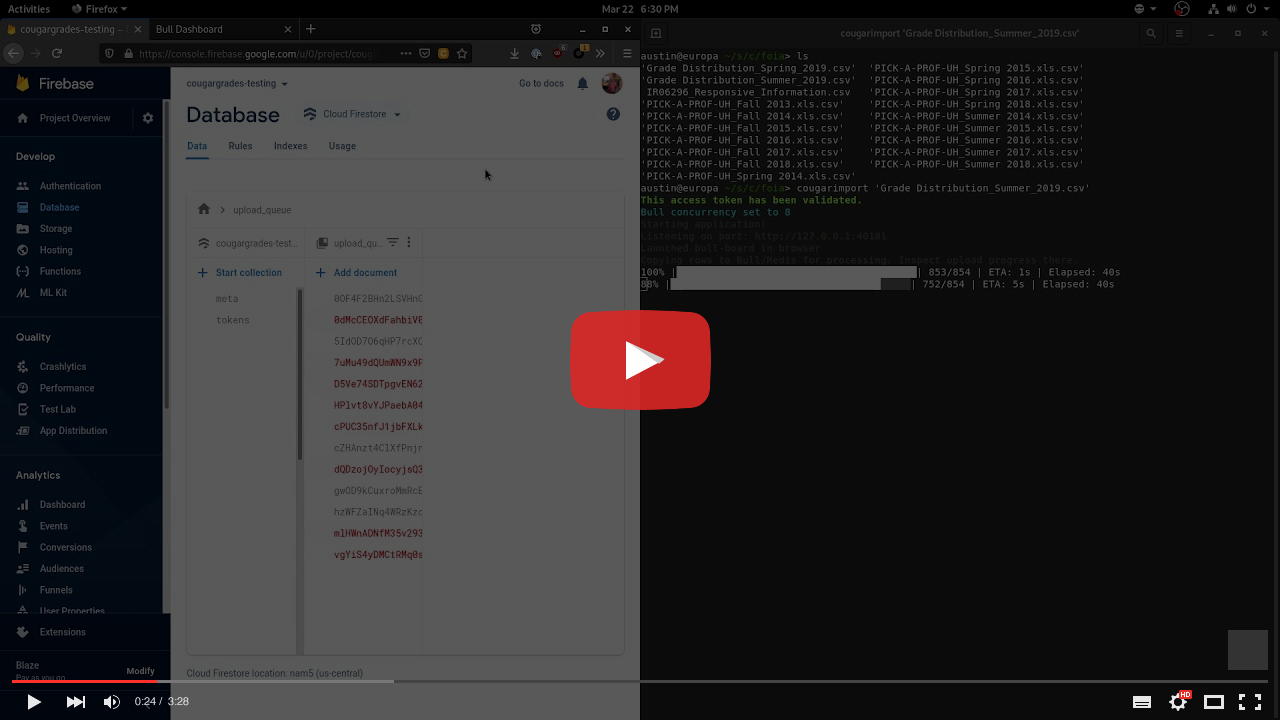
Task: Open ML Kit in the Firebase sidebar
Action: (x=53, y=293)
